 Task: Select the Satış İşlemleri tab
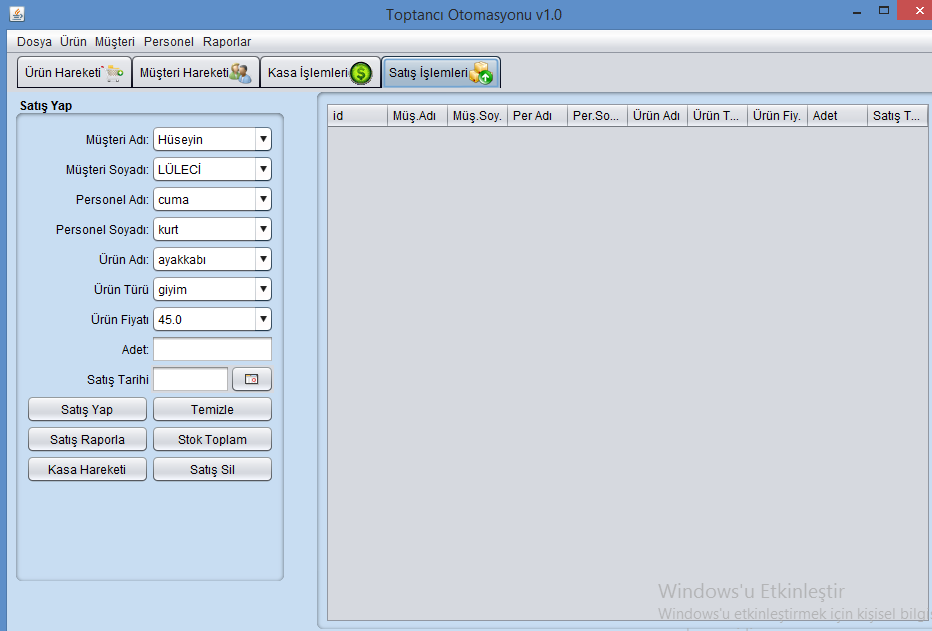[x=440, y=73]
